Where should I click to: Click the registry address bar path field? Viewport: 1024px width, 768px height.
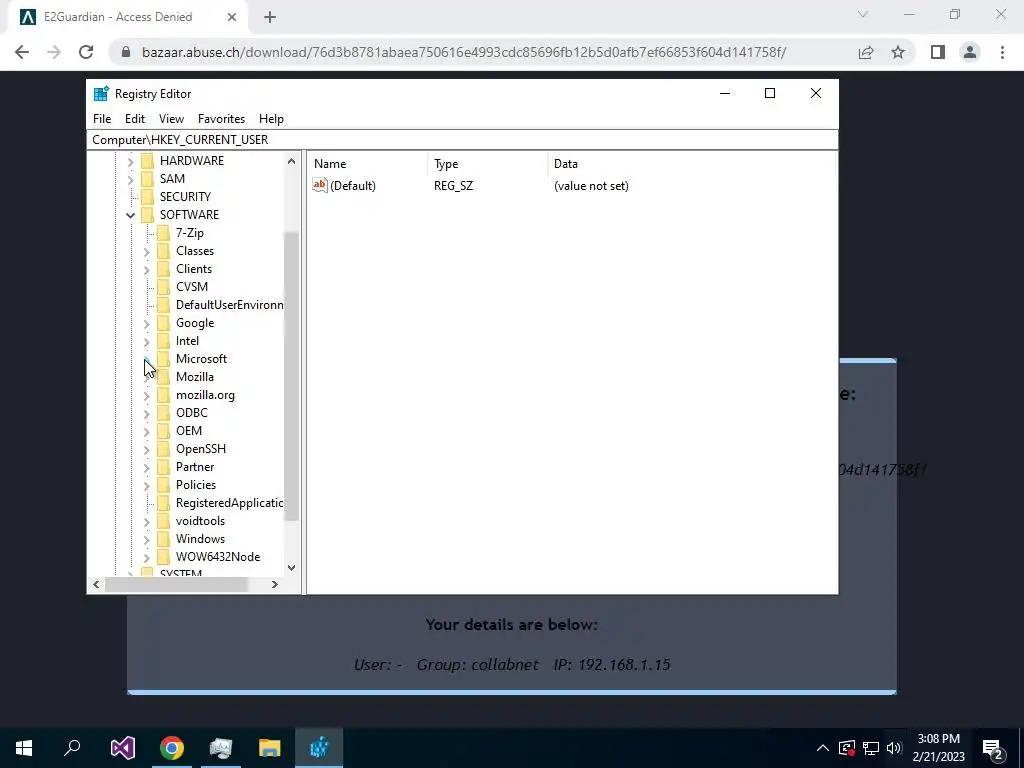pos(462,140)
